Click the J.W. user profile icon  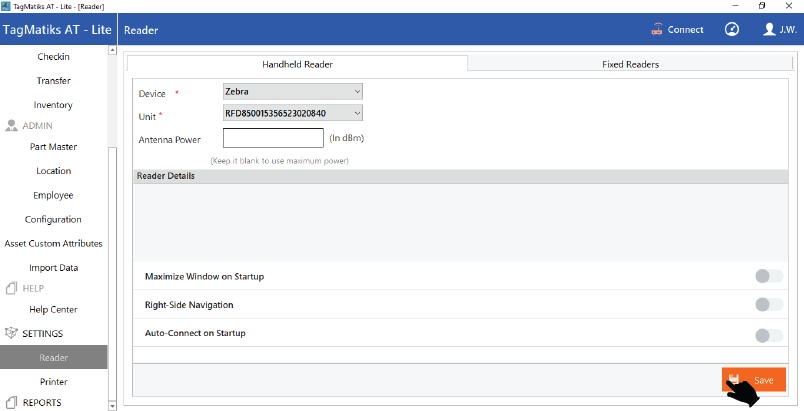(x=769, y=29)
